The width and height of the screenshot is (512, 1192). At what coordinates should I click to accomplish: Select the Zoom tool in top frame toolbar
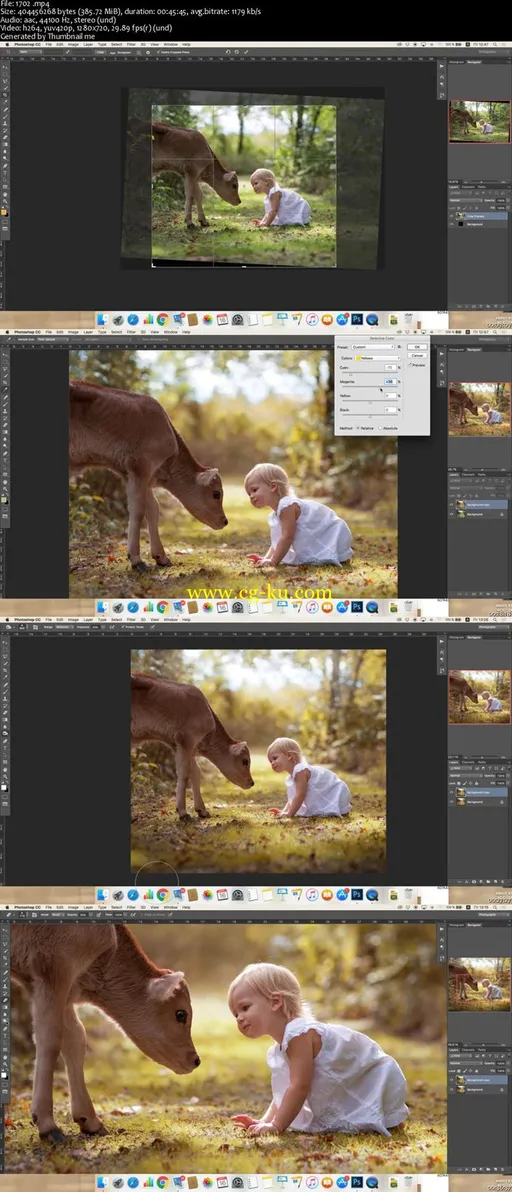pos(5,199)
